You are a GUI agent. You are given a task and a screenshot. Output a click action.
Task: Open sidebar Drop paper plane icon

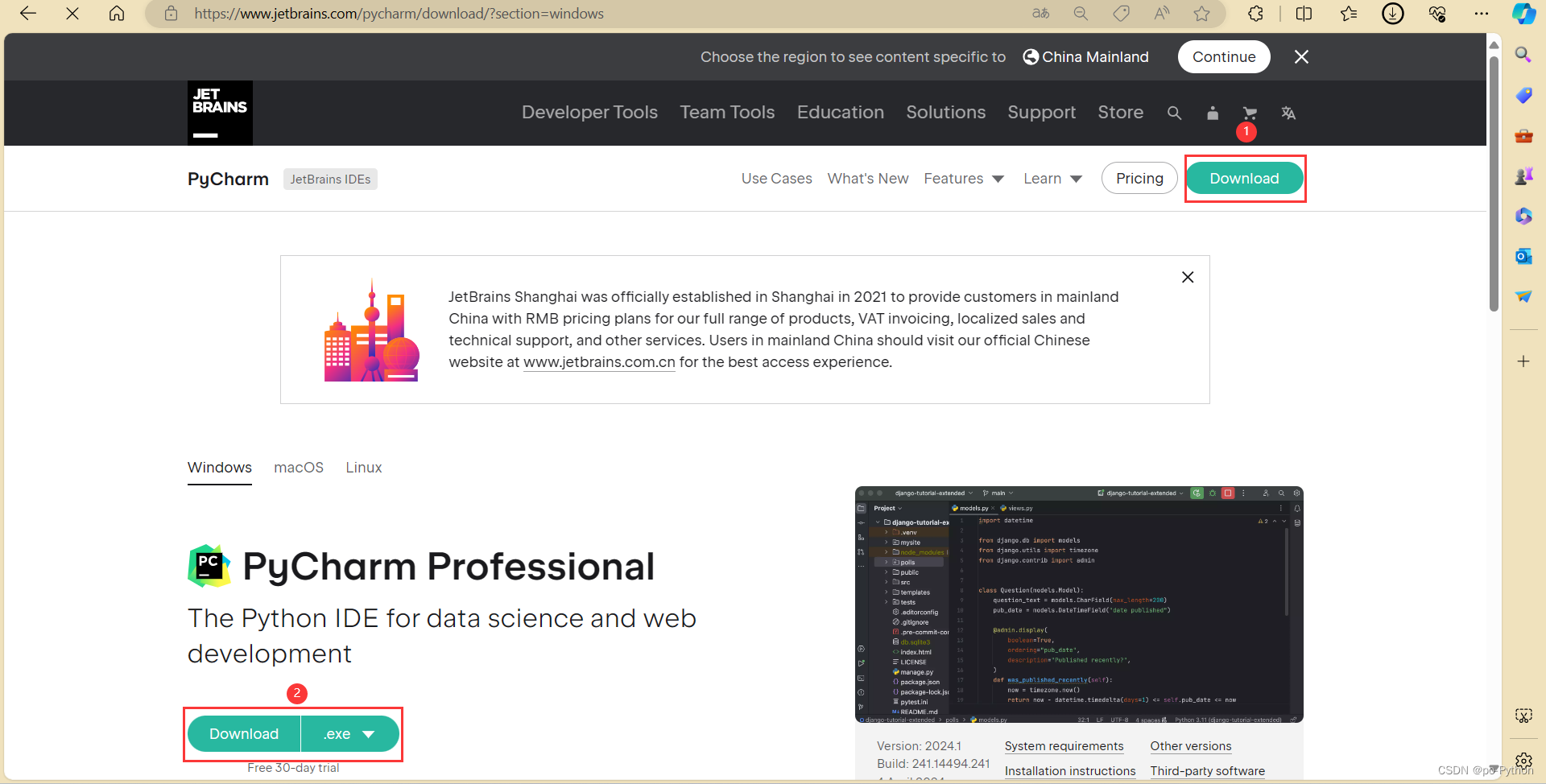1523,296
